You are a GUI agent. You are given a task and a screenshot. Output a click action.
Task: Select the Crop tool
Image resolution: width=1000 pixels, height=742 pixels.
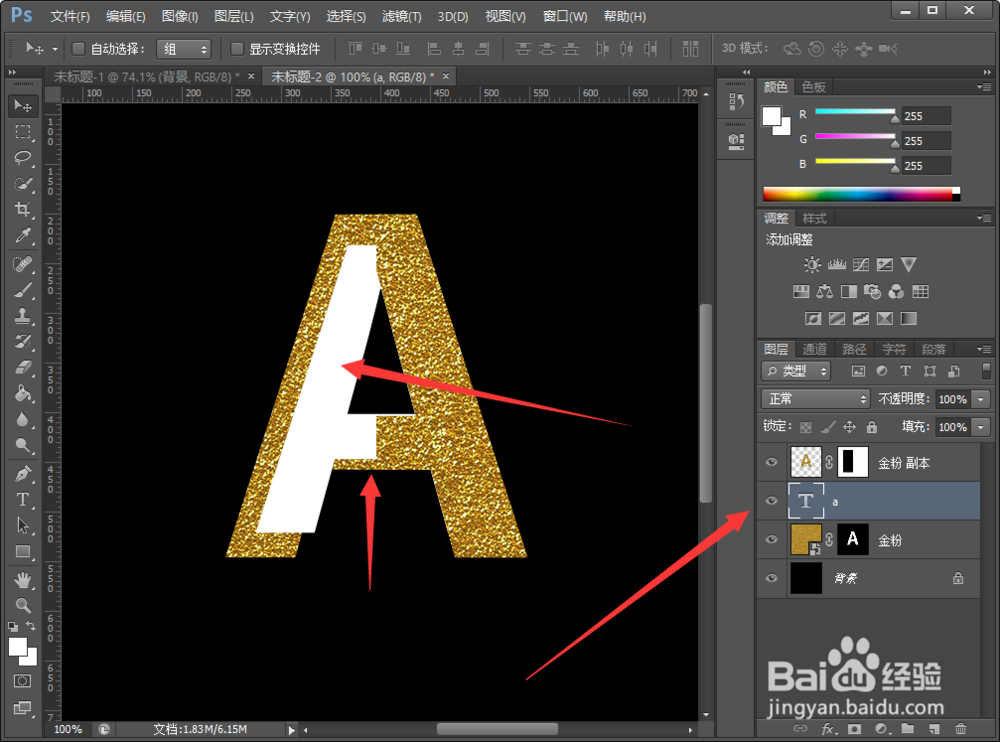click(23, 209)
